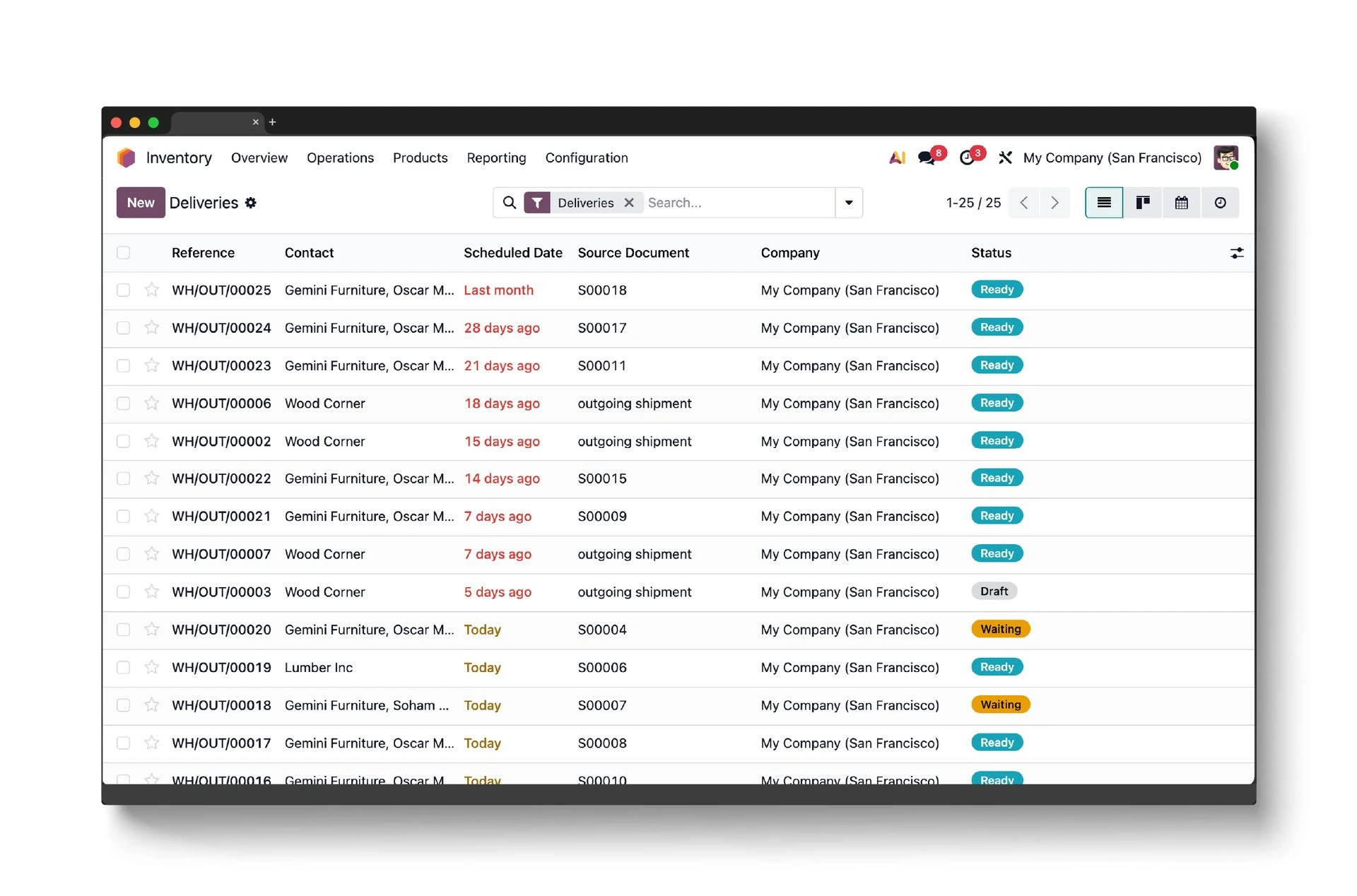Open the user avatar menu
1357x896 pixels.
tap(1226, 158)
